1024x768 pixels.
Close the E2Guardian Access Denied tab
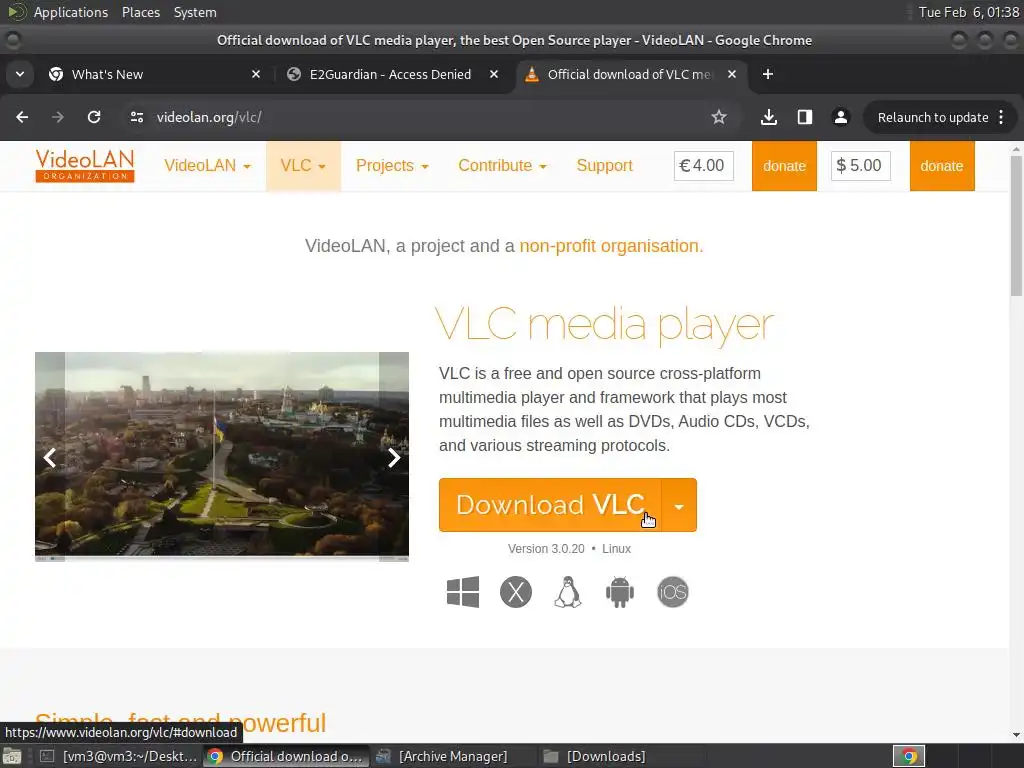click(x=494, y=74)
